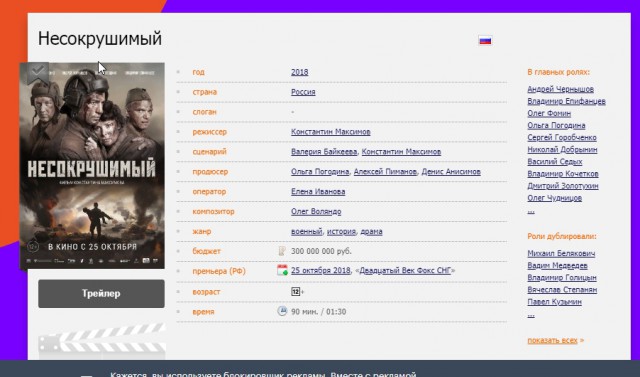Open the 25 октября 2018 premiere link
The image size is (640, 377).
pyautogui.click(x=321, y=271)
